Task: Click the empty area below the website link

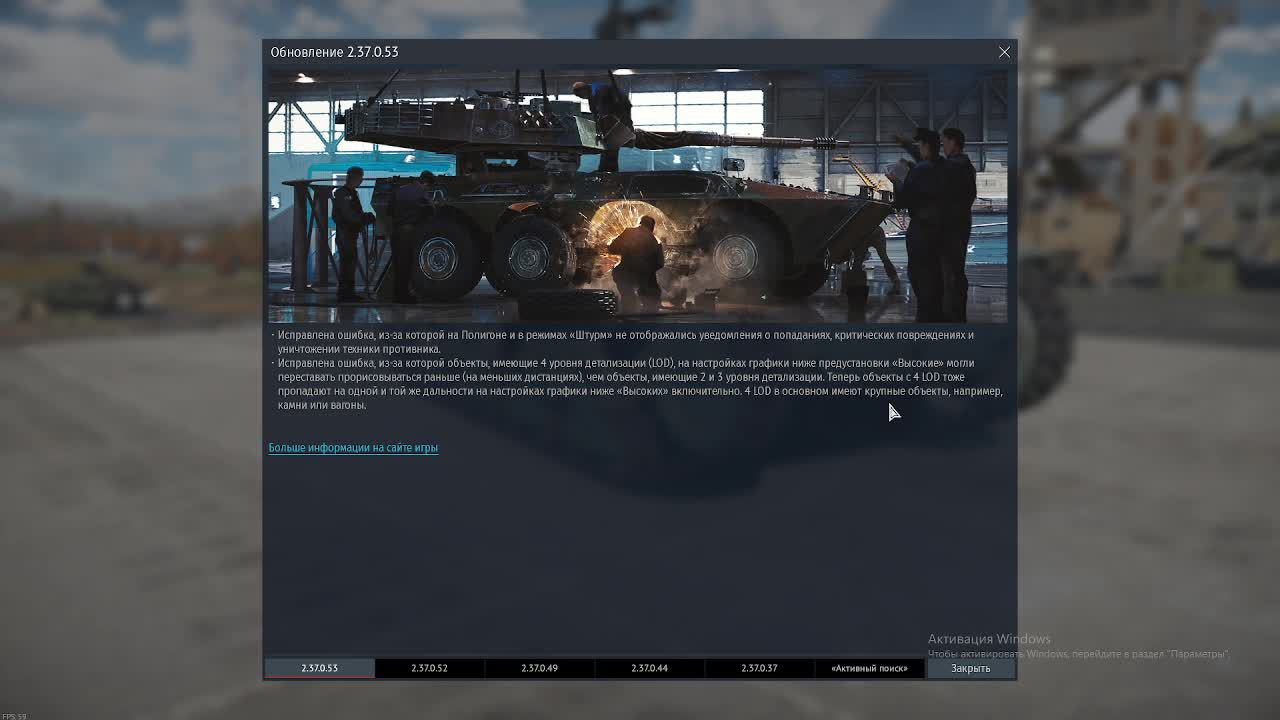Action: [x=640, y=550]
